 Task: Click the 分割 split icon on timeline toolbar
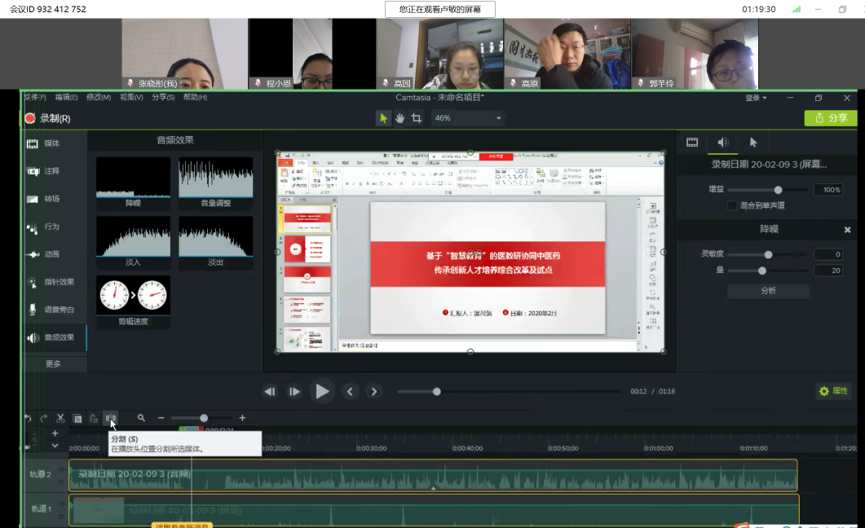(111, 418)
